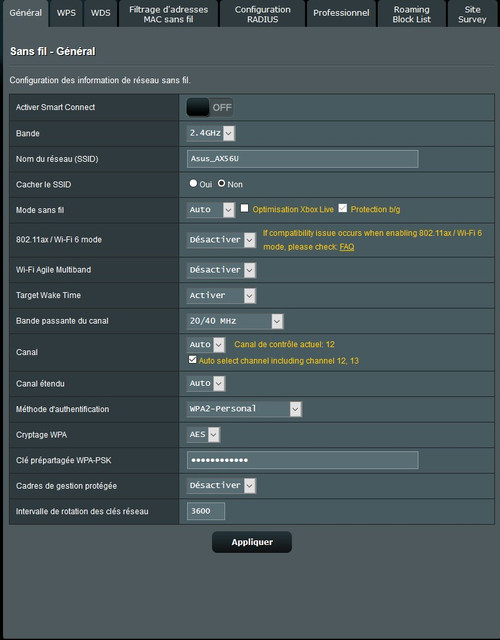Open the Wi-Fi Agile Multiband dropdown
Image resolution: width=500 pixels, height=640 pixels.
click(221, 270)
